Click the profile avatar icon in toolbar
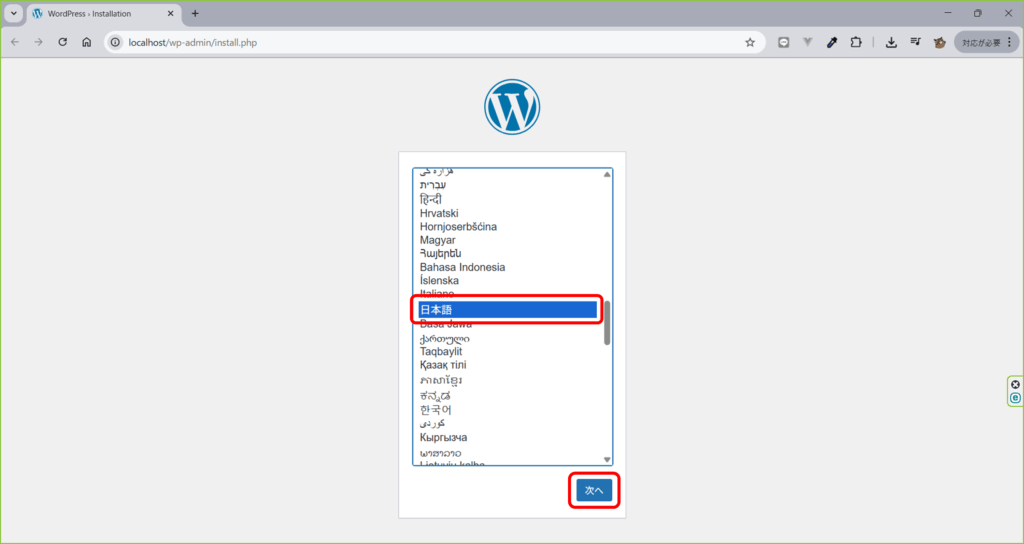This screenshot has width=1024, height=544. tap(940, 42)
